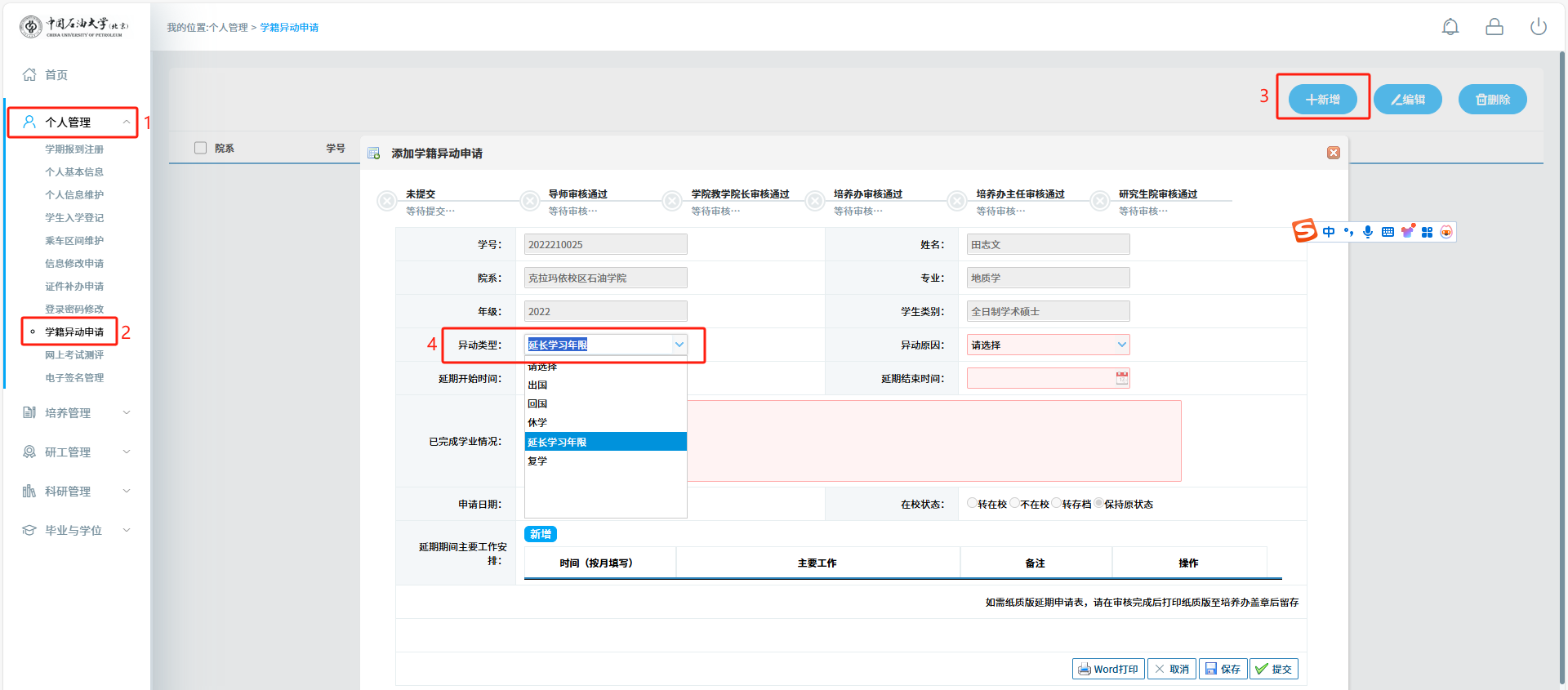Select the 转存档 radio option
Screen dimensions: 1568x690
pyautogui.click(x=1057, y=503)
